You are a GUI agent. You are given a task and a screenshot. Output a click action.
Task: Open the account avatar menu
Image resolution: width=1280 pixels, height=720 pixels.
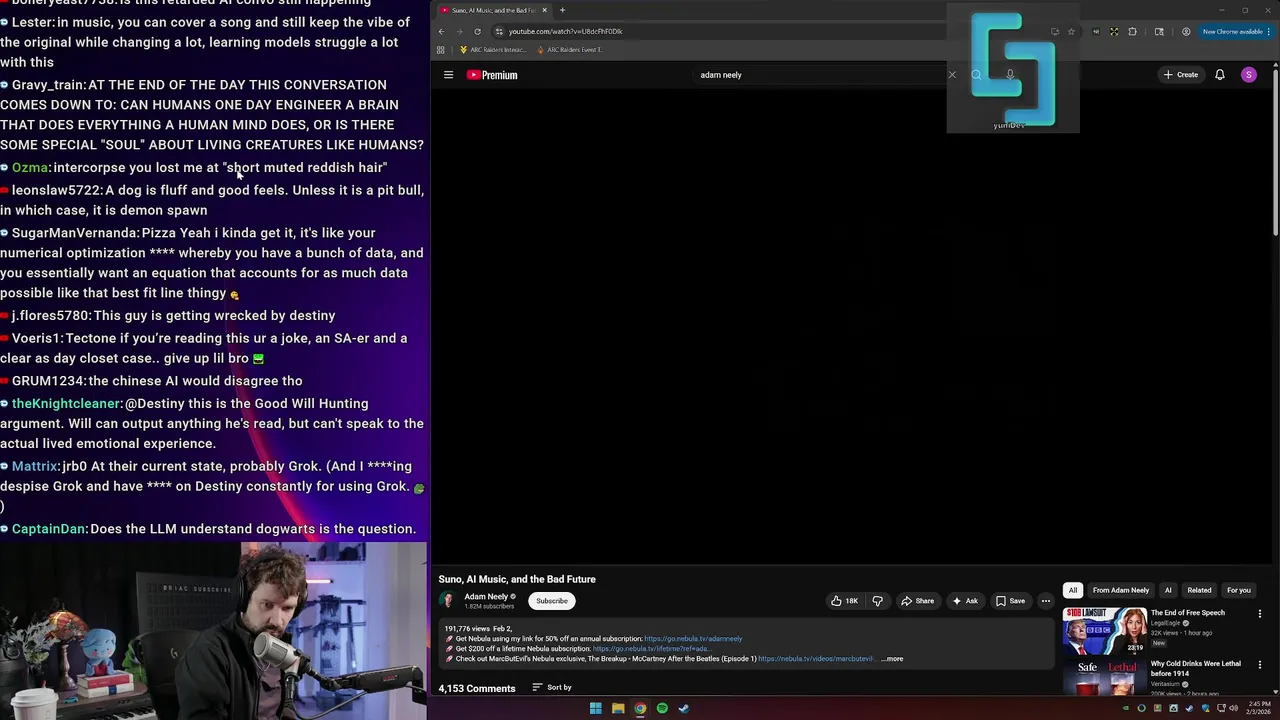coord(1248,75)
